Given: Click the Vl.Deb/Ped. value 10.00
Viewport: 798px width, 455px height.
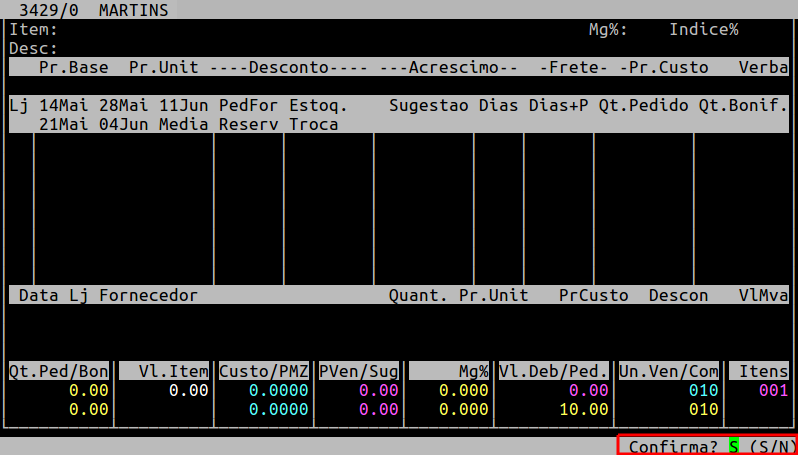Looking at the screenshot, I should pos(584,409).
